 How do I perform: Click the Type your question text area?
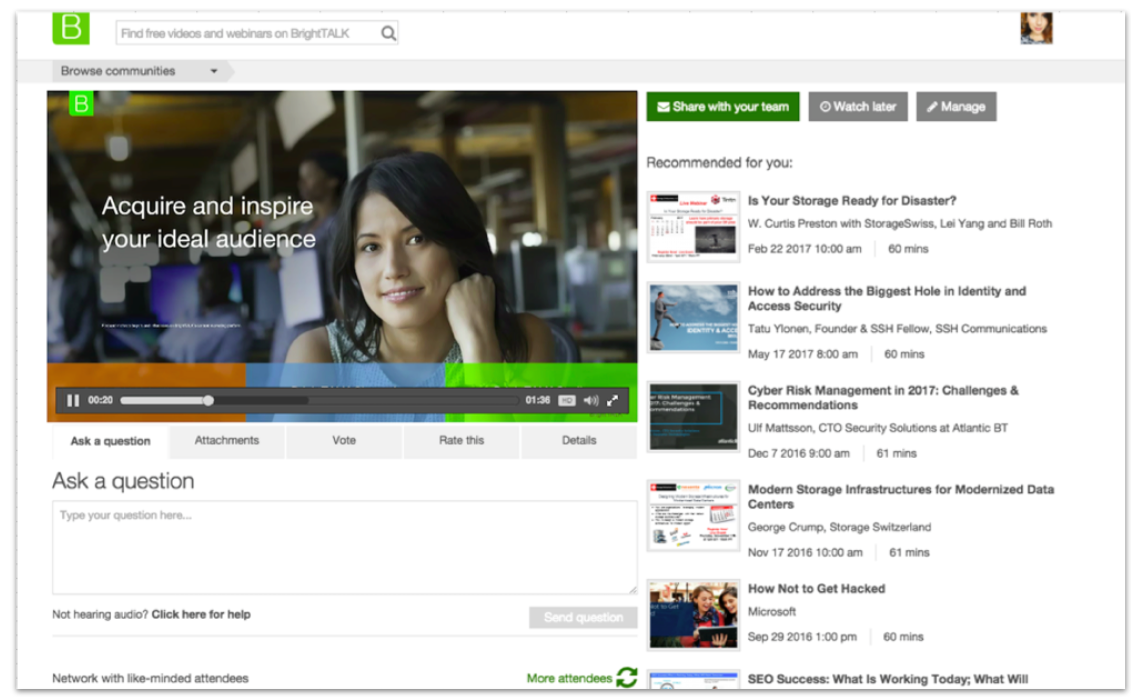[344, 547]
